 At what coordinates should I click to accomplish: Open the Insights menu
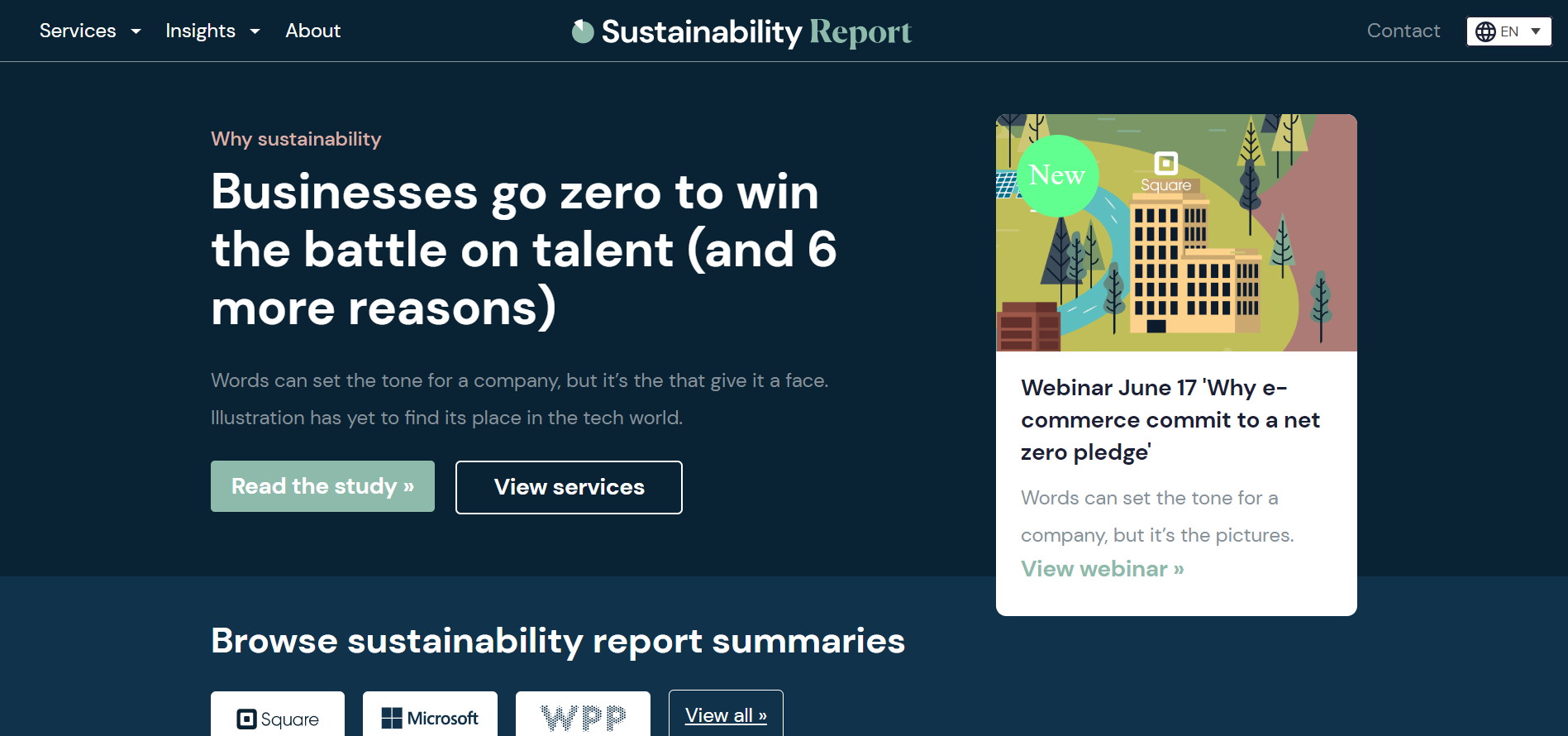pos(200,31)
